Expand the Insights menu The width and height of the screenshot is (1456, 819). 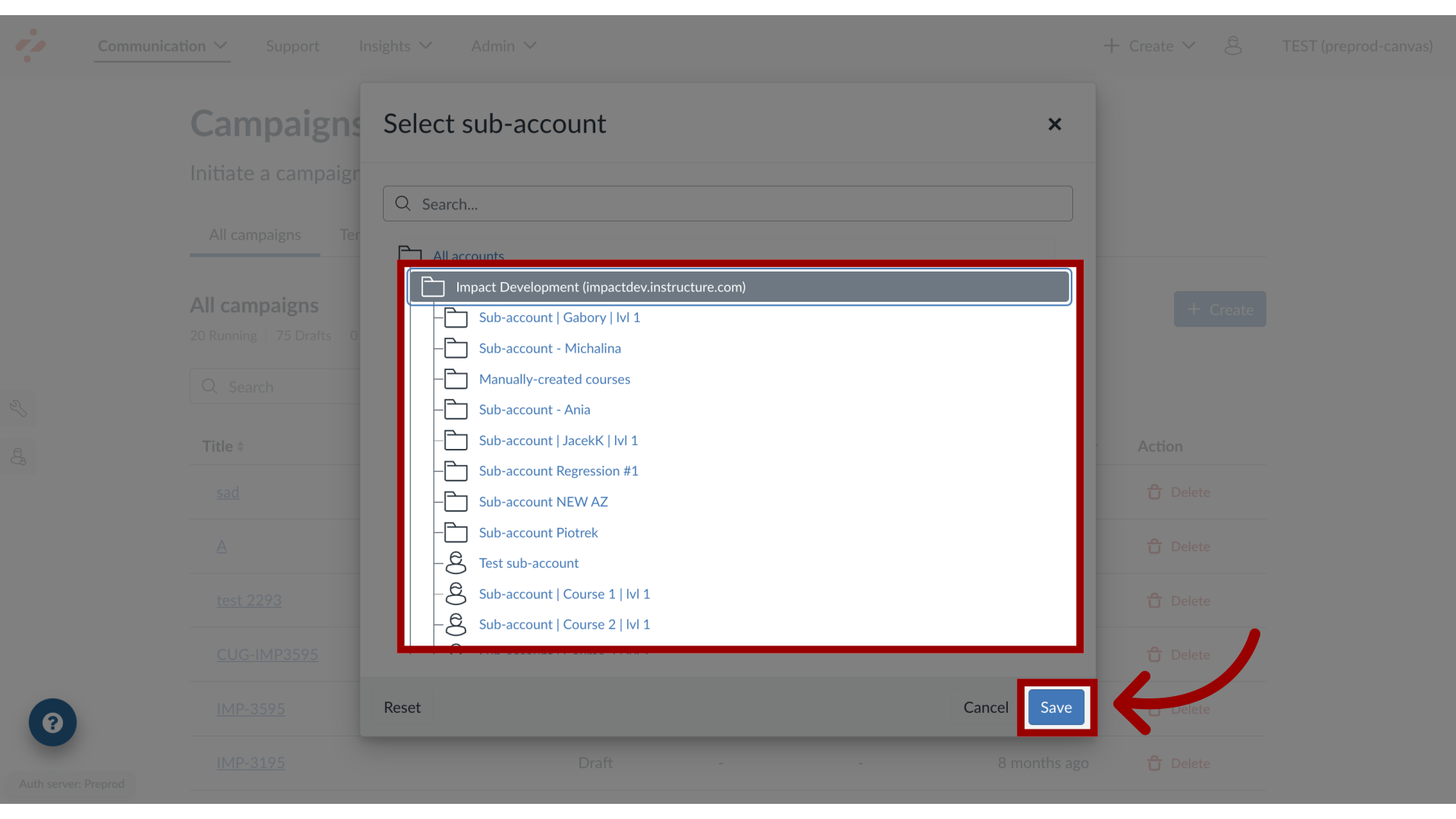tap(395, 45)
